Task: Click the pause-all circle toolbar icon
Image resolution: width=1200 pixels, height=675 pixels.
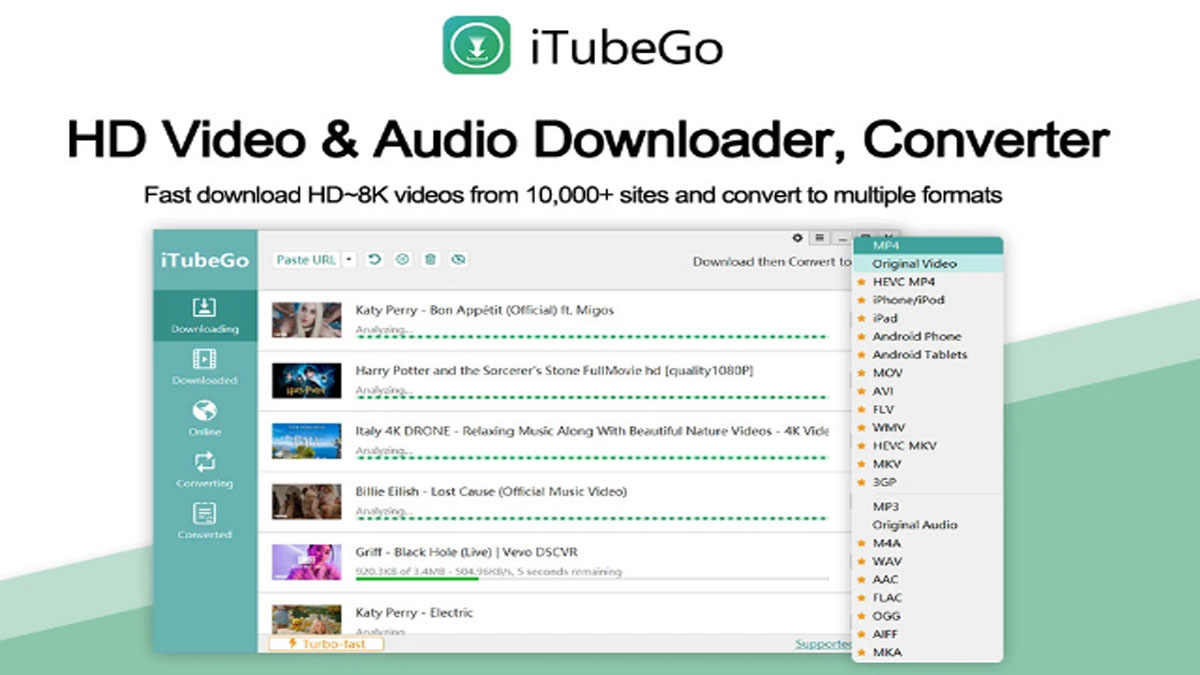Action: (x=403, y=259)
